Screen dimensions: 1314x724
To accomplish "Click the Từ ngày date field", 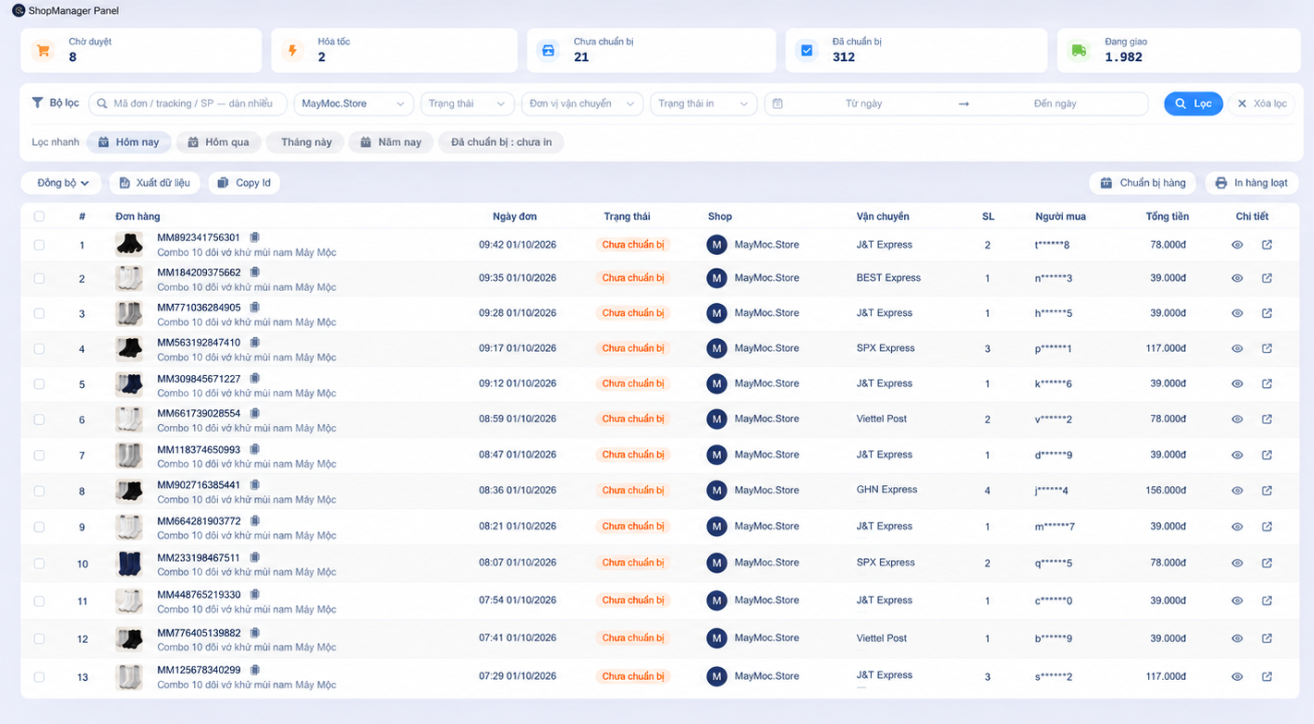I will (x=864, y=104).
